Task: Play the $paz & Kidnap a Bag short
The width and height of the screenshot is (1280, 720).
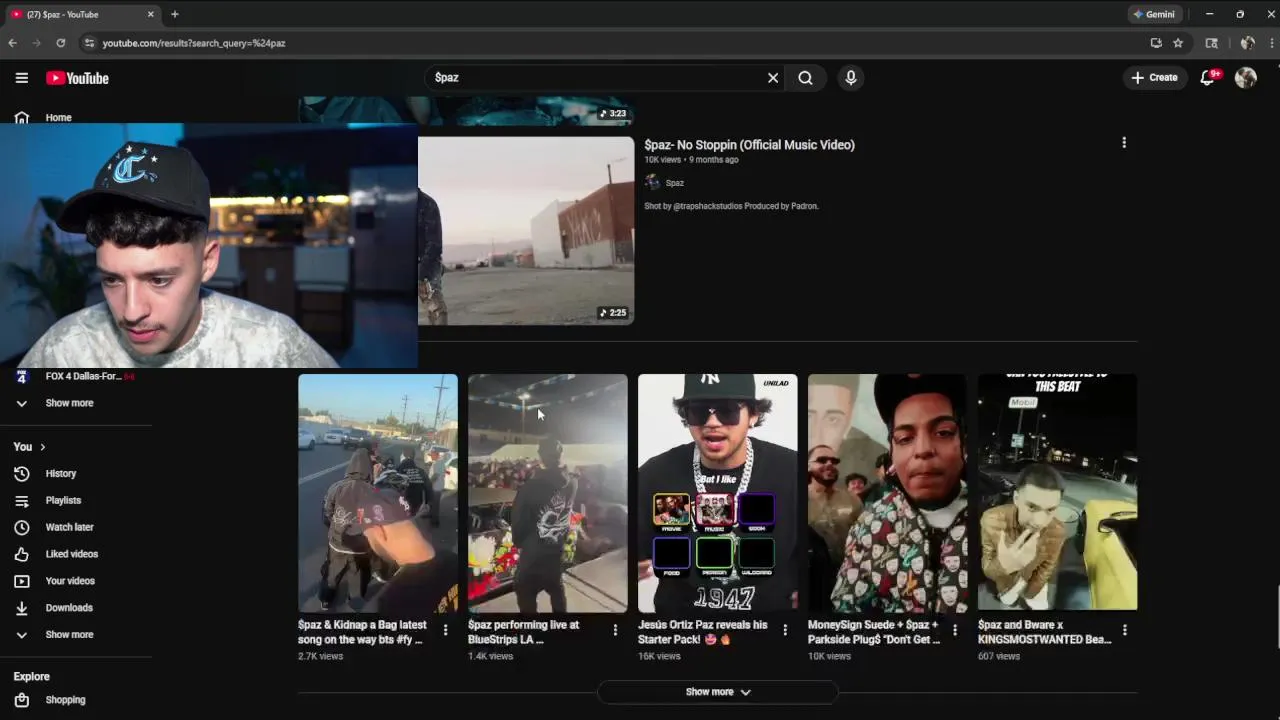Action: coord(378,493)
